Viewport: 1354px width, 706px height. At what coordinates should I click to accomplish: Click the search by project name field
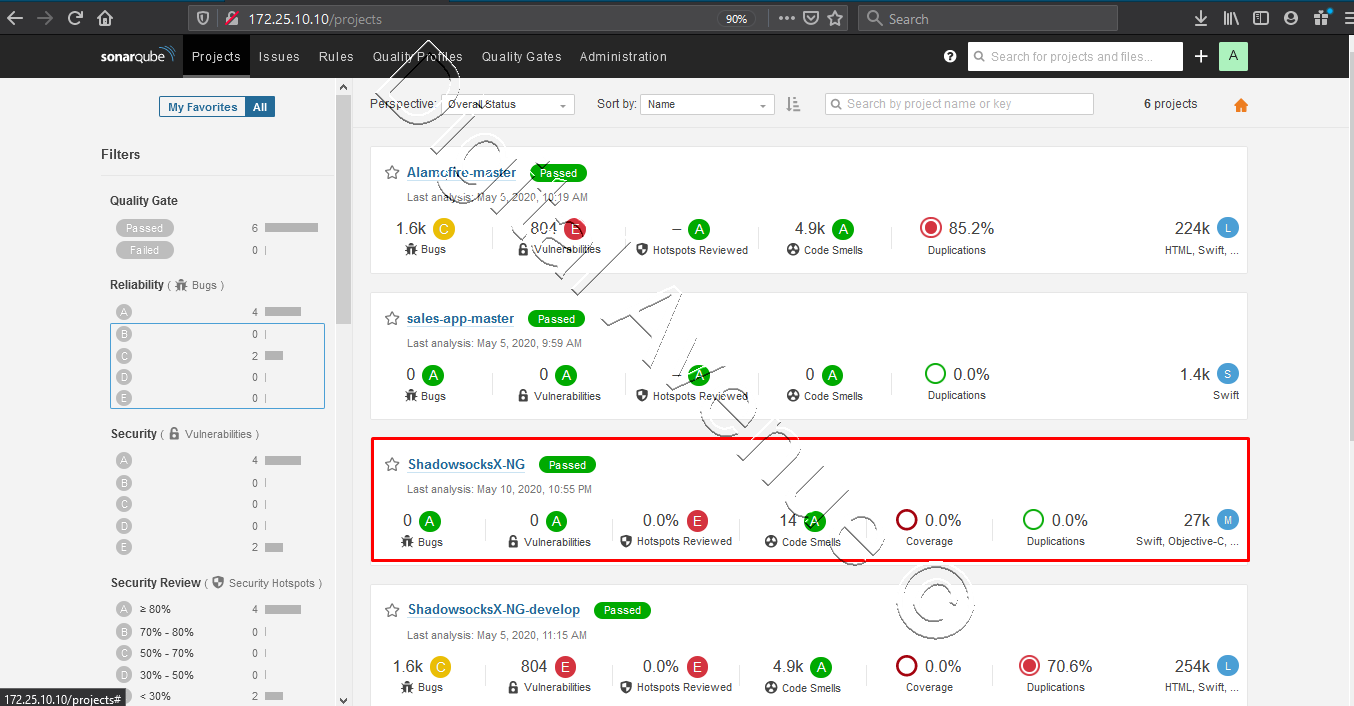click(x=958, y=103)
